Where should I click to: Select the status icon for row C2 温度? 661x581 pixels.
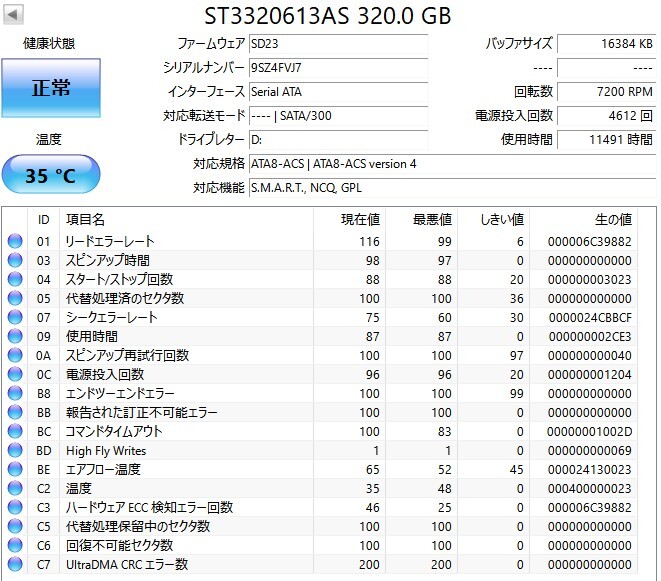click(x=15, y=488)
